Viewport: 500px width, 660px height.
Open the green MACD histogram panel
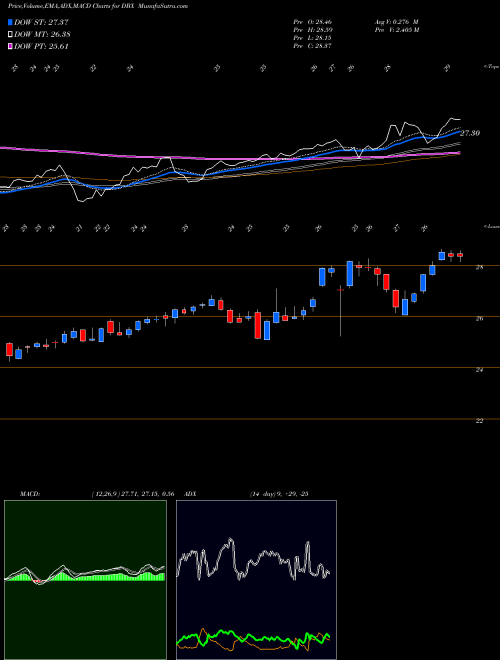[85, 580]
